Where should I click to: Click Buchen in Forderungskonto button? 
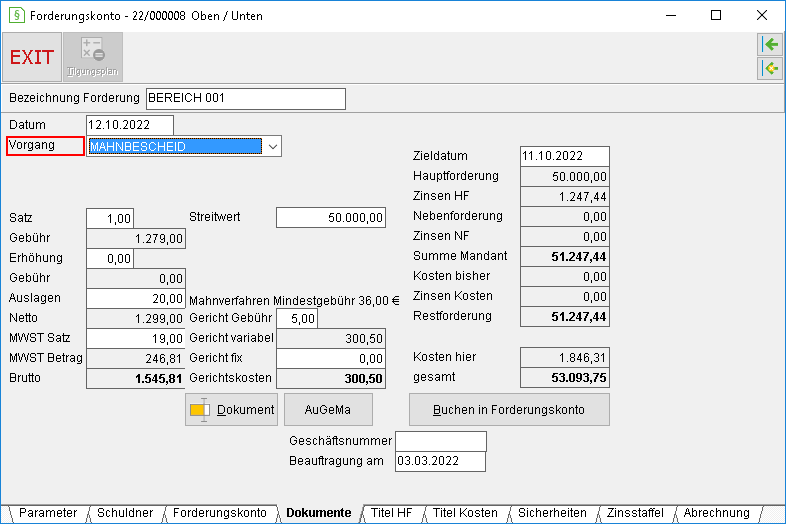tap(509, 410)
